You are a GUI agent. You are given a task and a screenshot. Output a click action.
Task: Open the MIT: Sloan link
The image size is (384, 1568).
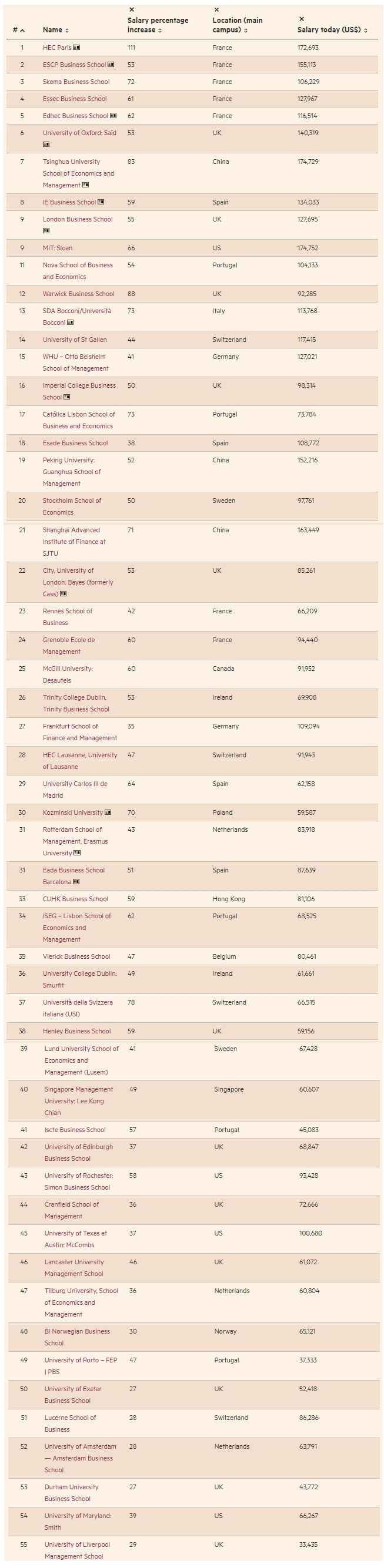[x=57, y=248]
